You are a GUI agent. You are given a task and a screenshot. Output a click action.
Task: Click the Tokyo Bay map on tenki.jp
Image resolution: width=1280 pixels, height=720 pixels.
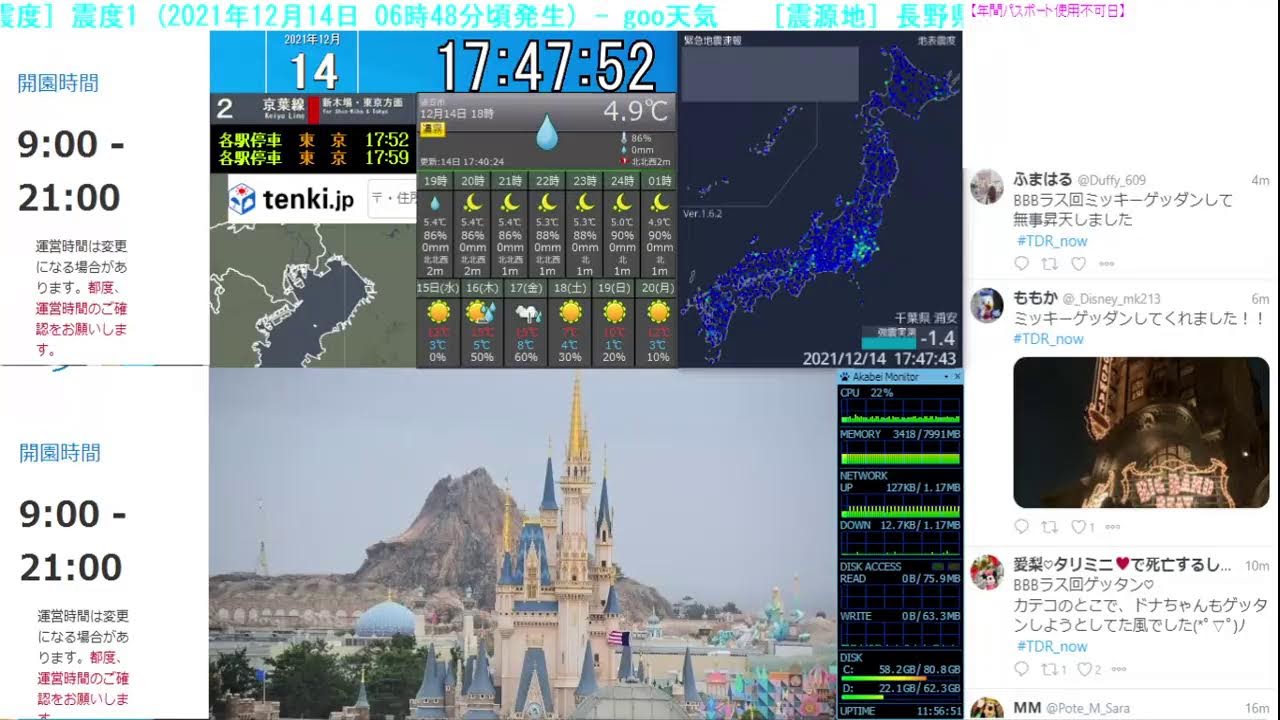(x=313, y=294)
